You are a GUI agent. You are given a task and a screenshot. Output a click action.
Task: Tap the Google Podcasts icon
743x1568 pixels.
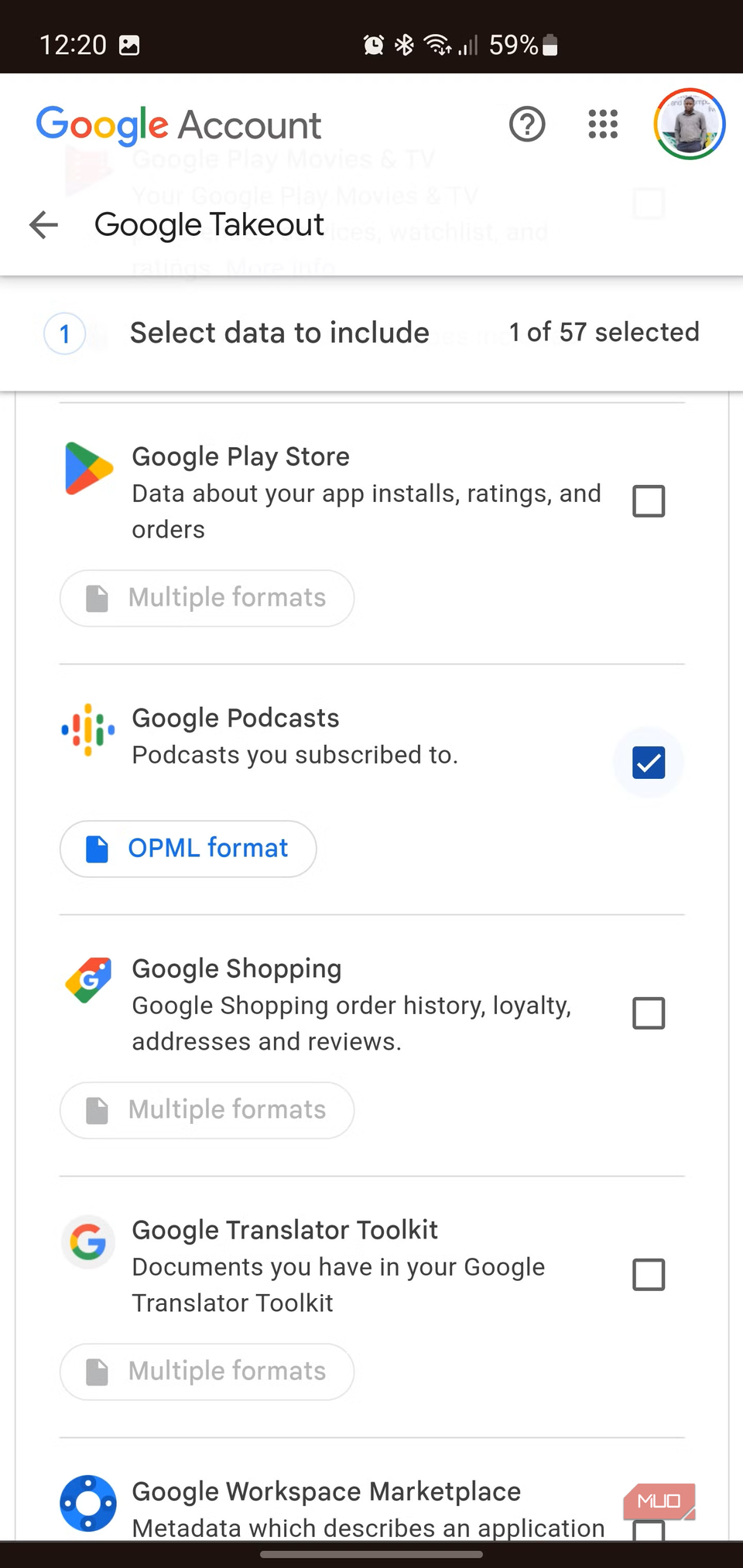tap(88, 729)
